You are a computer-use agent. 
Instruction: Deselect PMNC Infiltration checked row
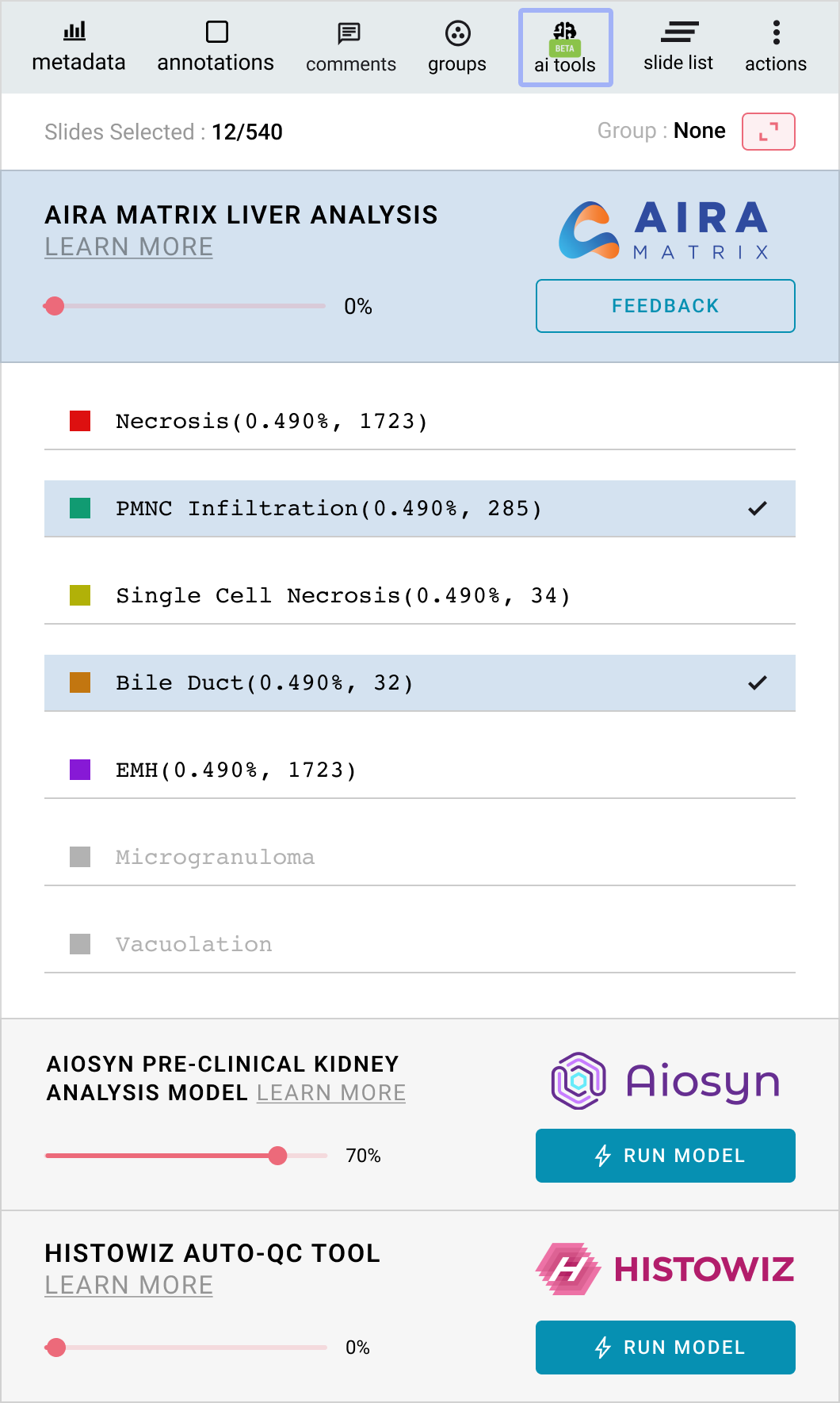(420, 509)
